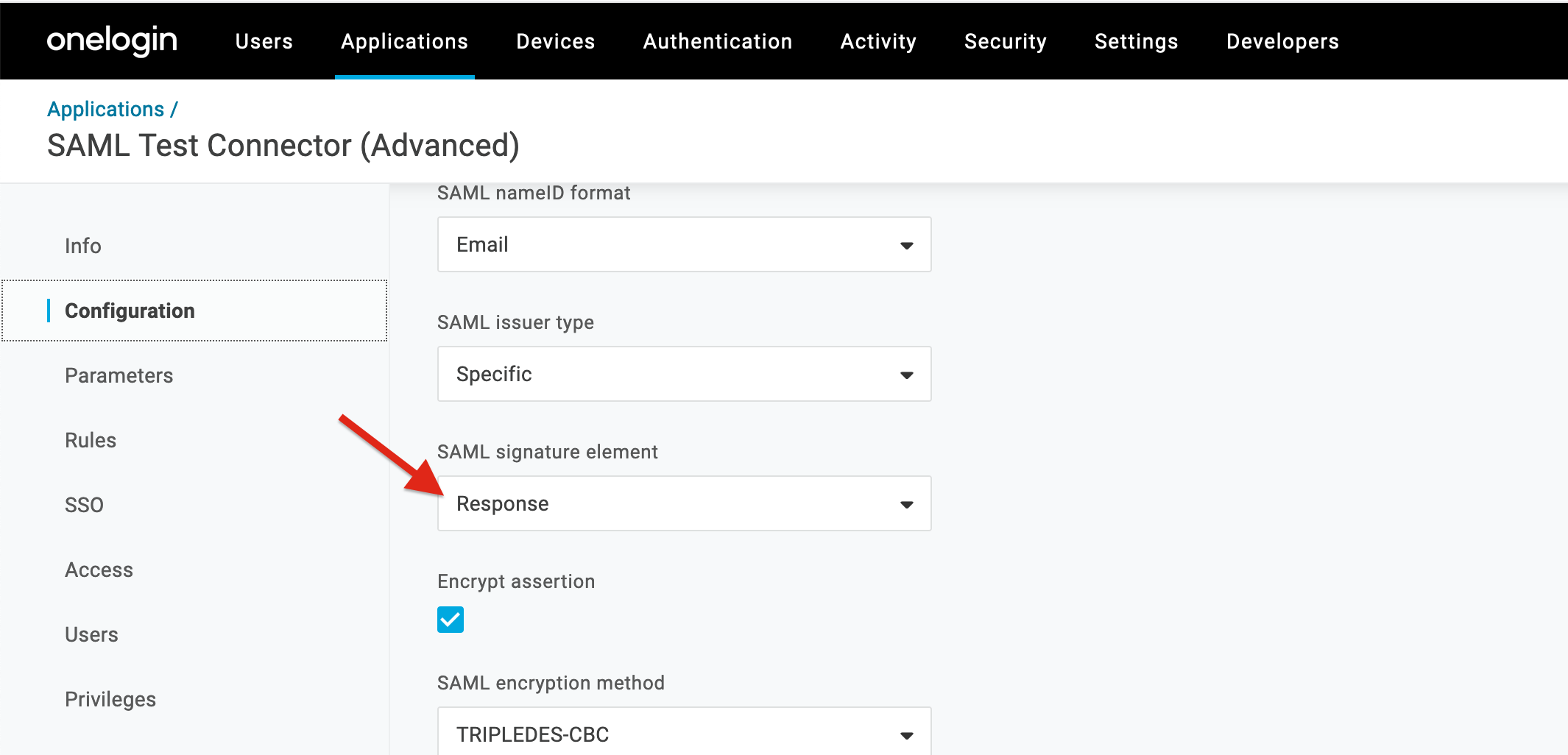
Task: Click the SAML encryption method label
Action: (x=551, y=683)
